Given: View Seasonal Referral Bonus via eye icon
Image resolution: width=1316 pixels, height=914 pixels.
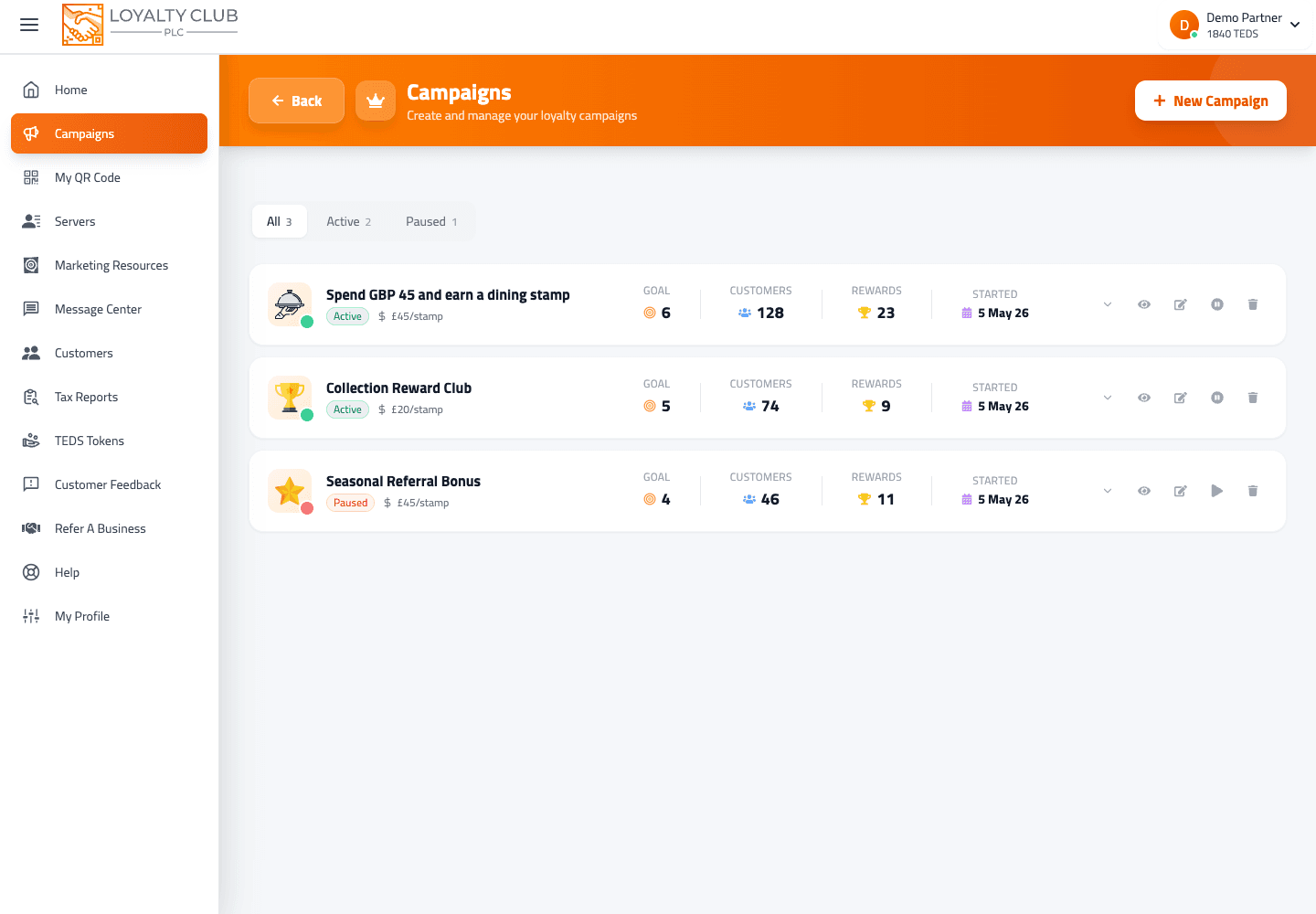Looking at the screenshot, I should point(1144,491).
